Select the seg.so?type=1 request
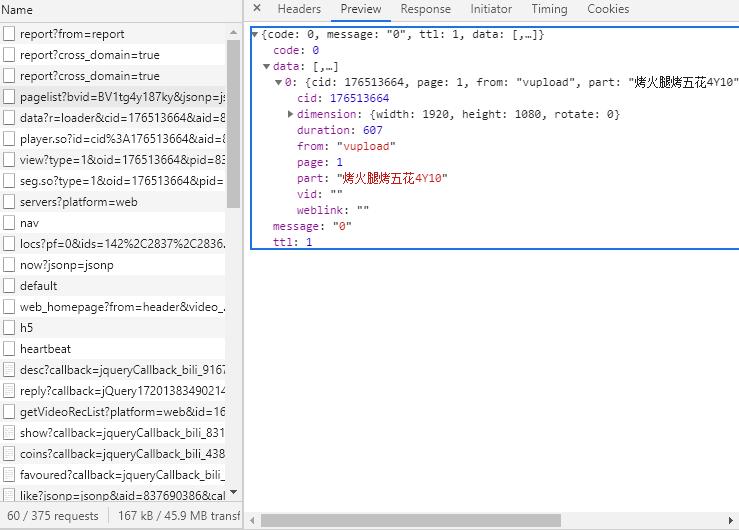 point(113,181)
